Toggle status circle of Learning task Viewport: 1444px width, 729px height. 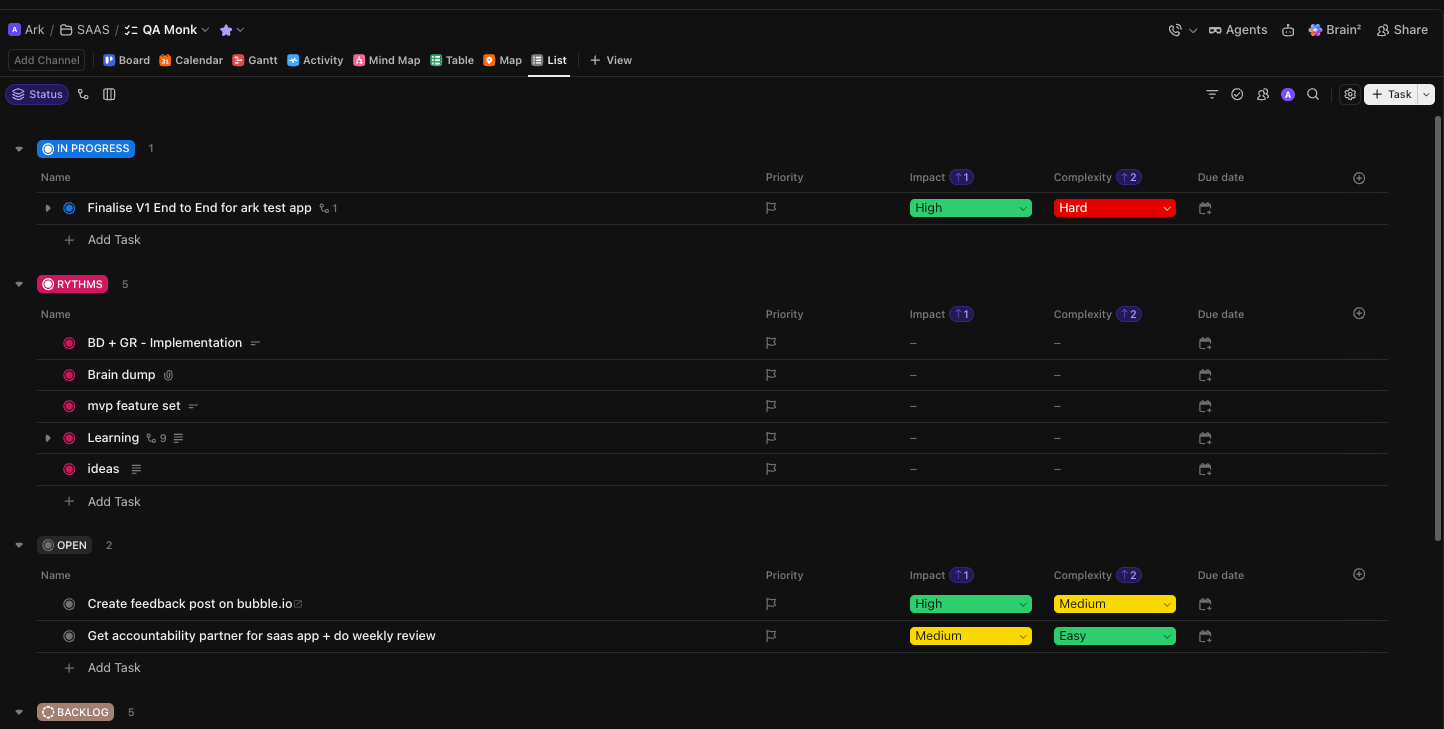tap(69, 438)
